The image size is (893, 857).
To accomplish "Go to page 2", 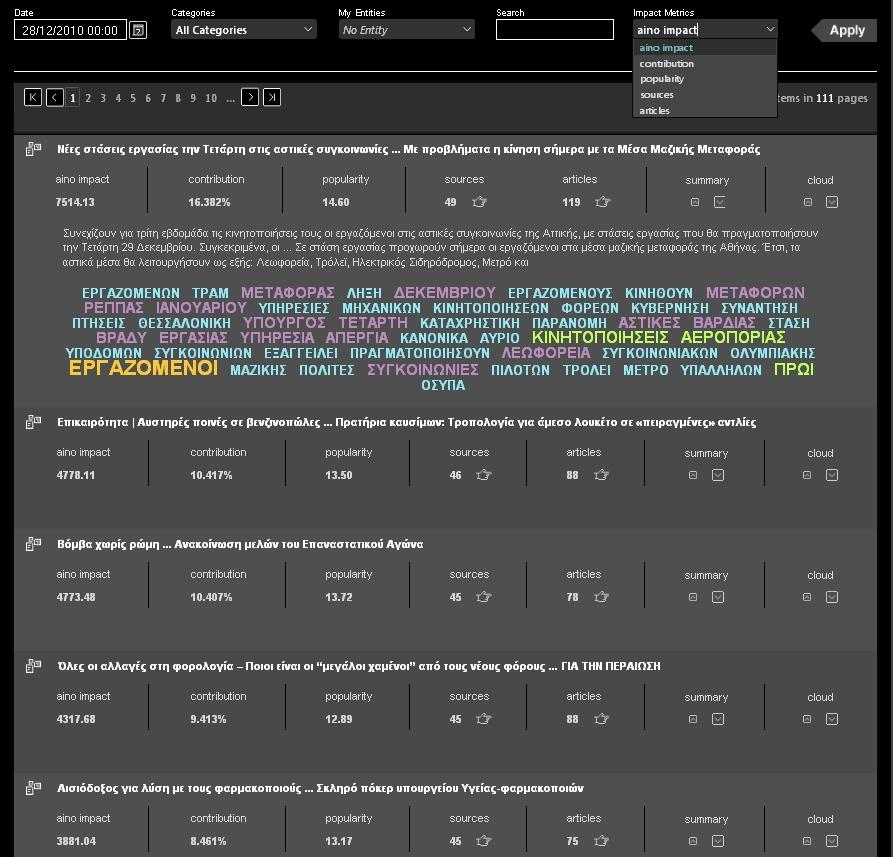I will click(x=88, y=98).
